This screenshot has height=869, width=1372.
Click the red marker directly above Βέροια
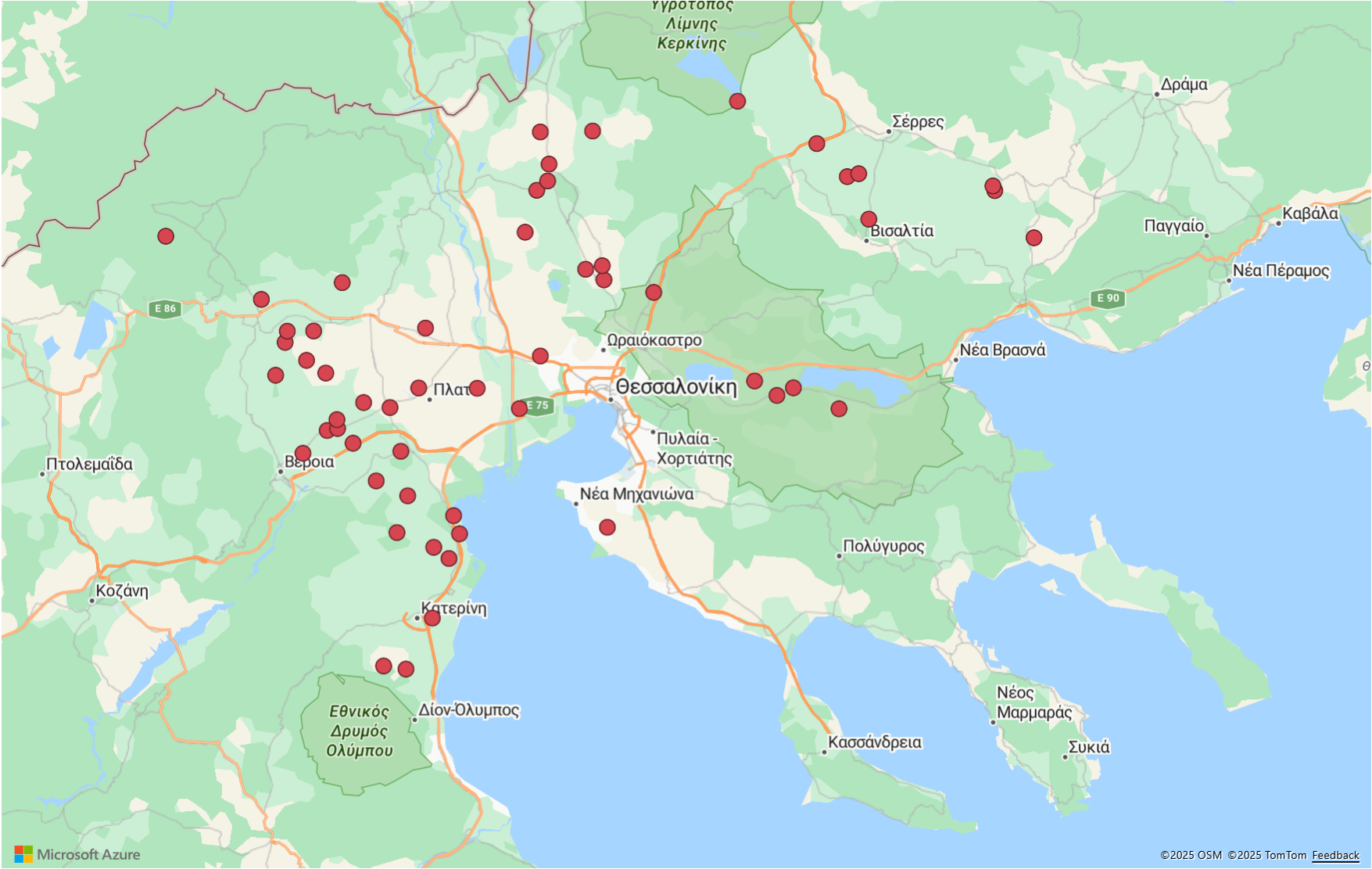click(303, 453)
